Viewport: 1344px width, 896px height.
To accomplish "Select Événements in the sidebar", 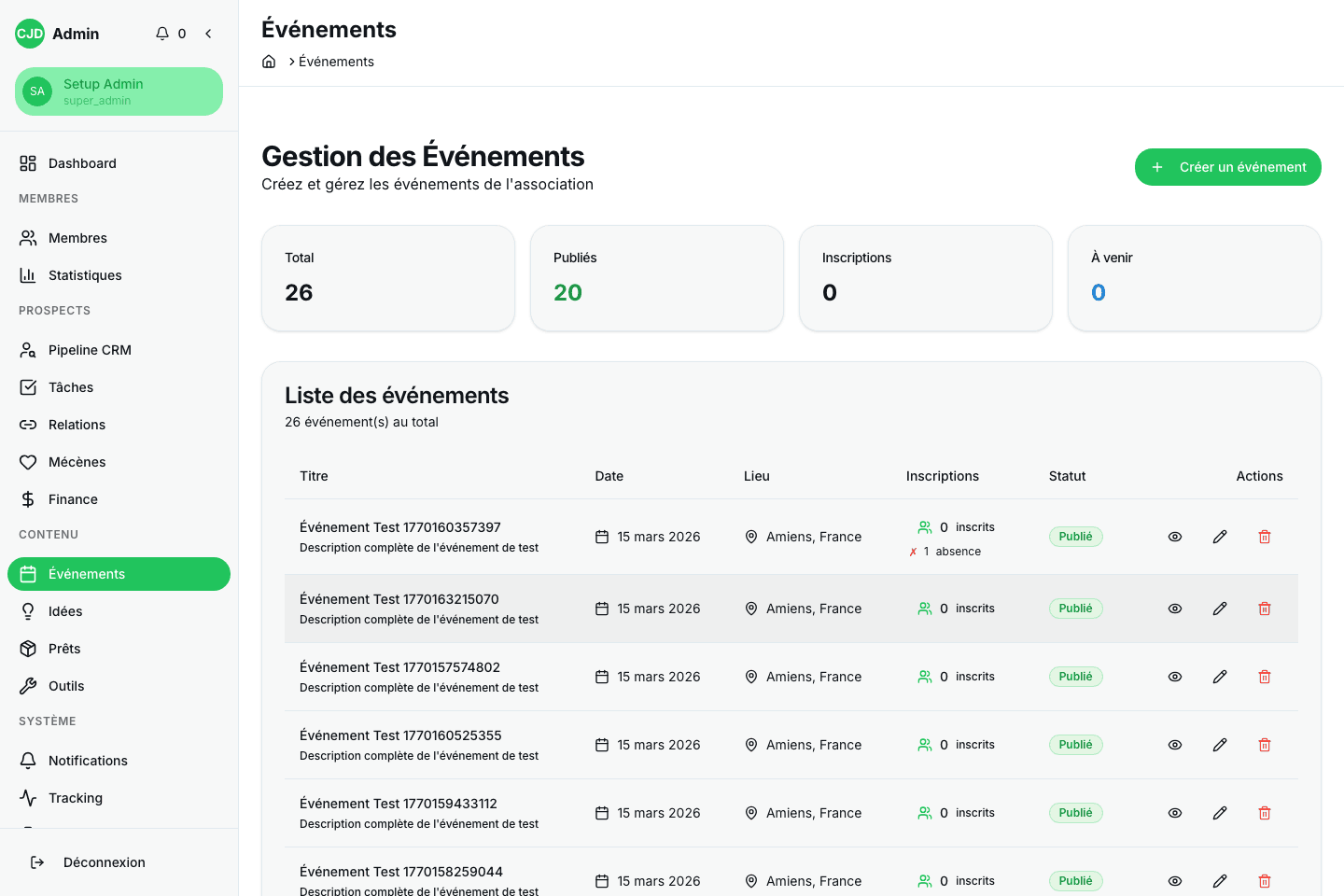I will click(x=119, y=574).
